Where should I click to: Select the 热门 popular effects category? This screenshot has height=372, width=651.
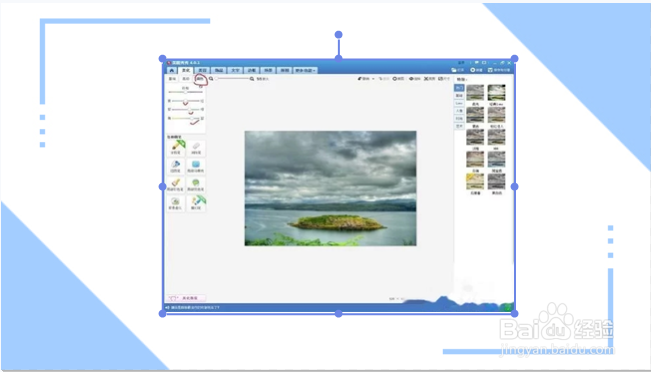click(459, 88)
